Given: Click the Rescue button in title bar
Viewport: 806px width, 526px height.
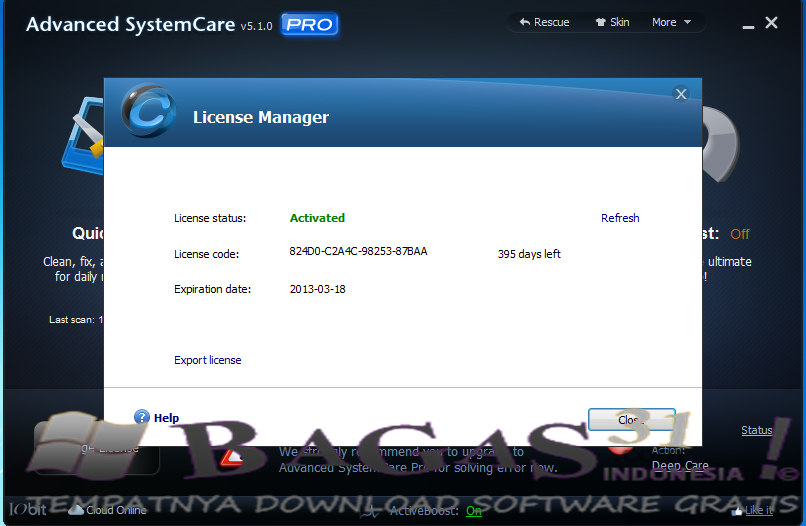Looking at the screenshot, I should [x=544, y=22].
